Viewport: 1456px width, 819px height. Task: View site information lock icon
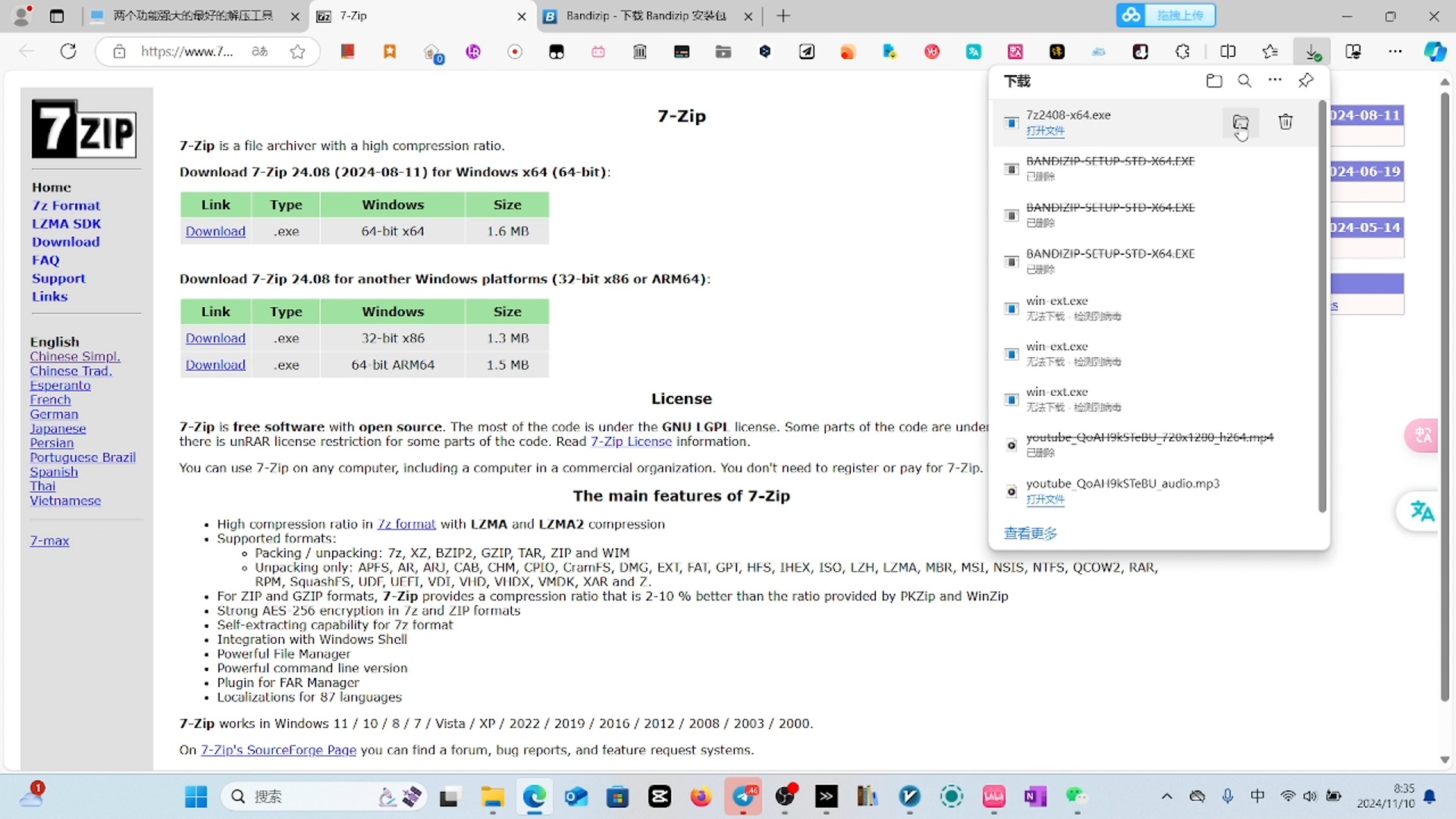[x=119, y=52]
